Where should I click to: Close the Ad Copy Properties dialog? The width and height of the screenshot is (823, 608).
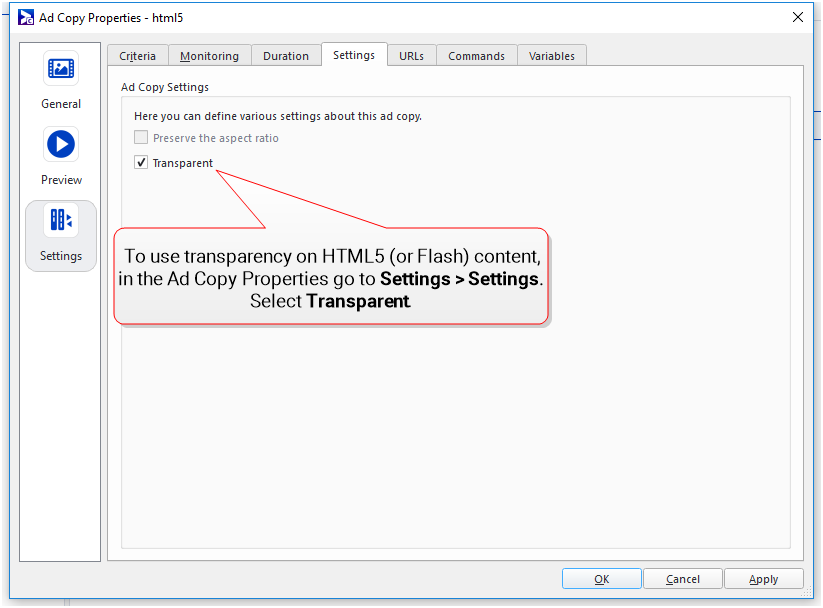797,18
